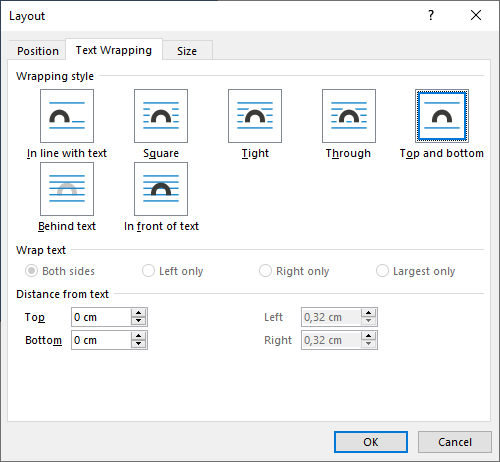Choose the Behind text wrapping icon

tap(67, 189)
